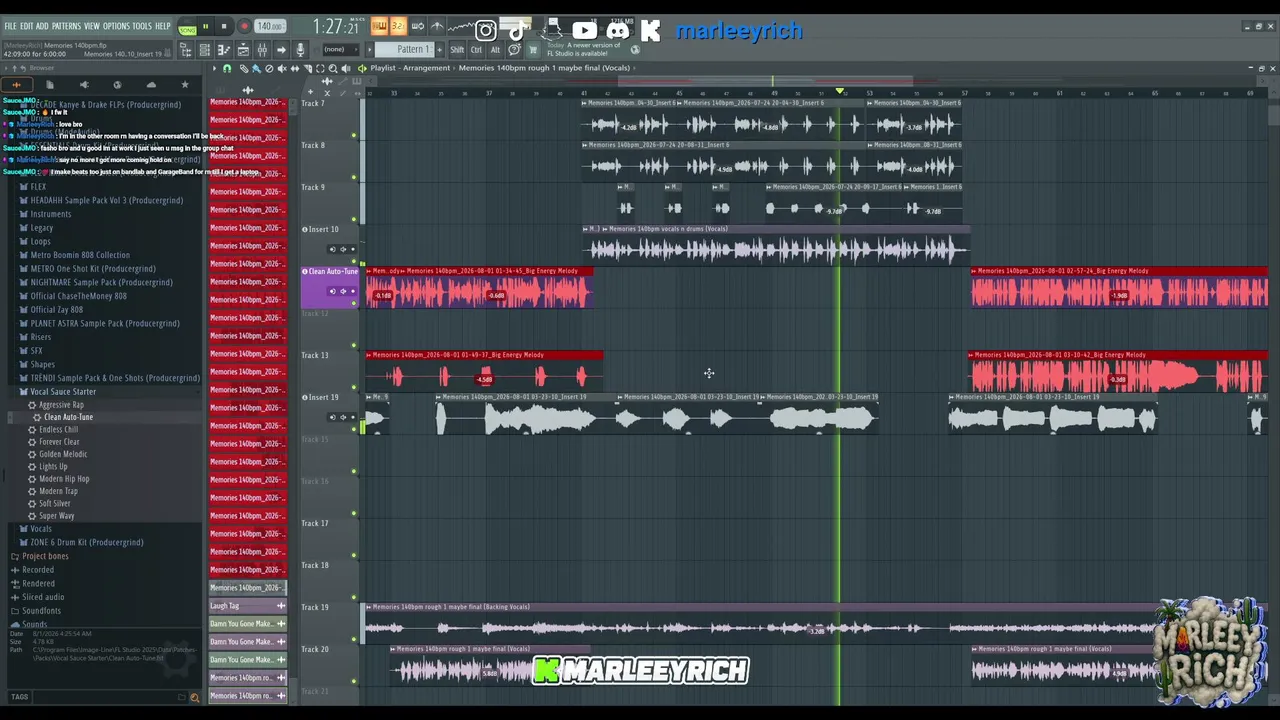
Task: Mute Track 8 using its green LED
Action: [x=354, y=177]
